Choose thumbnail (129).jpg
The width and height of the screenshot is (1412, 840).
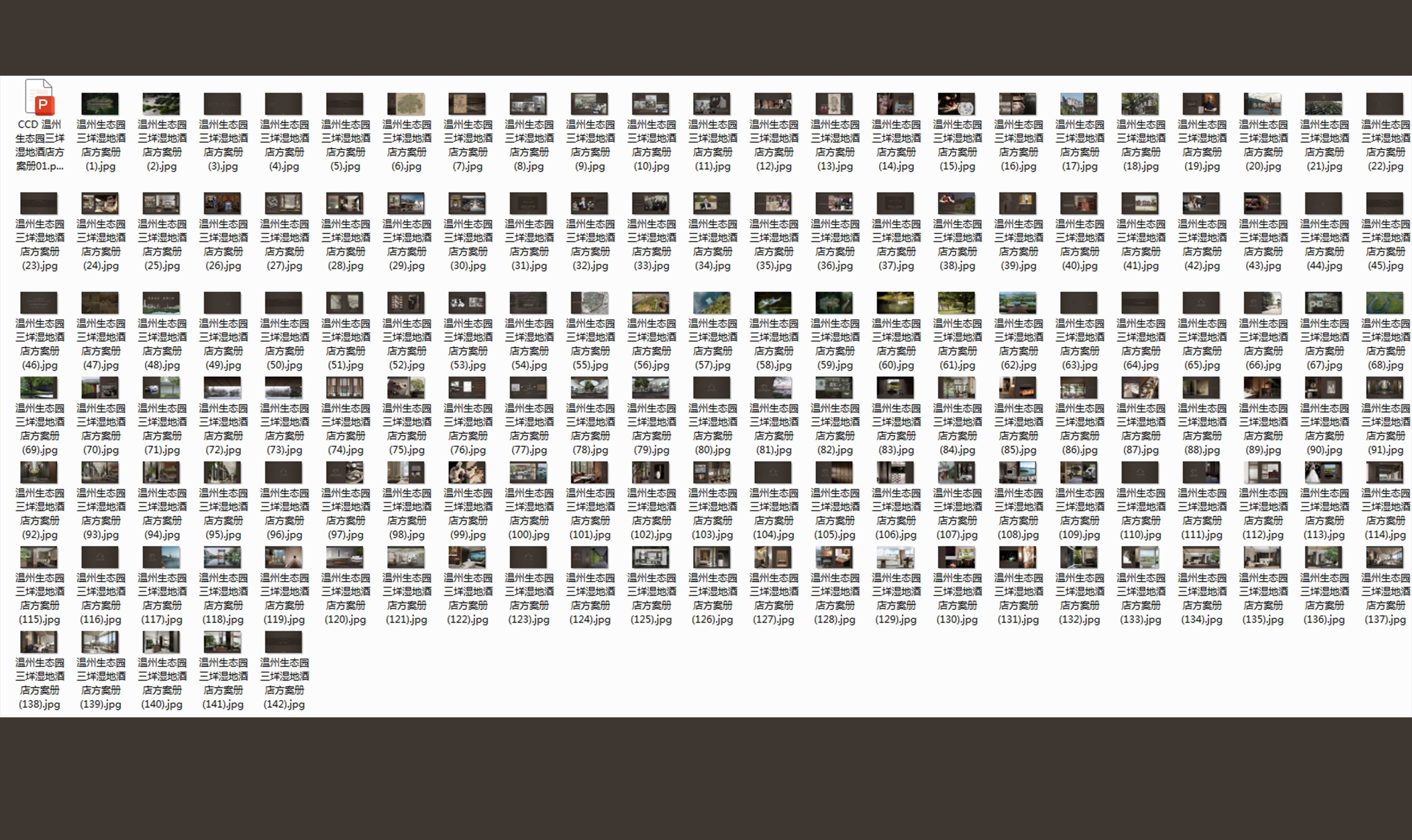coord(895,557)
